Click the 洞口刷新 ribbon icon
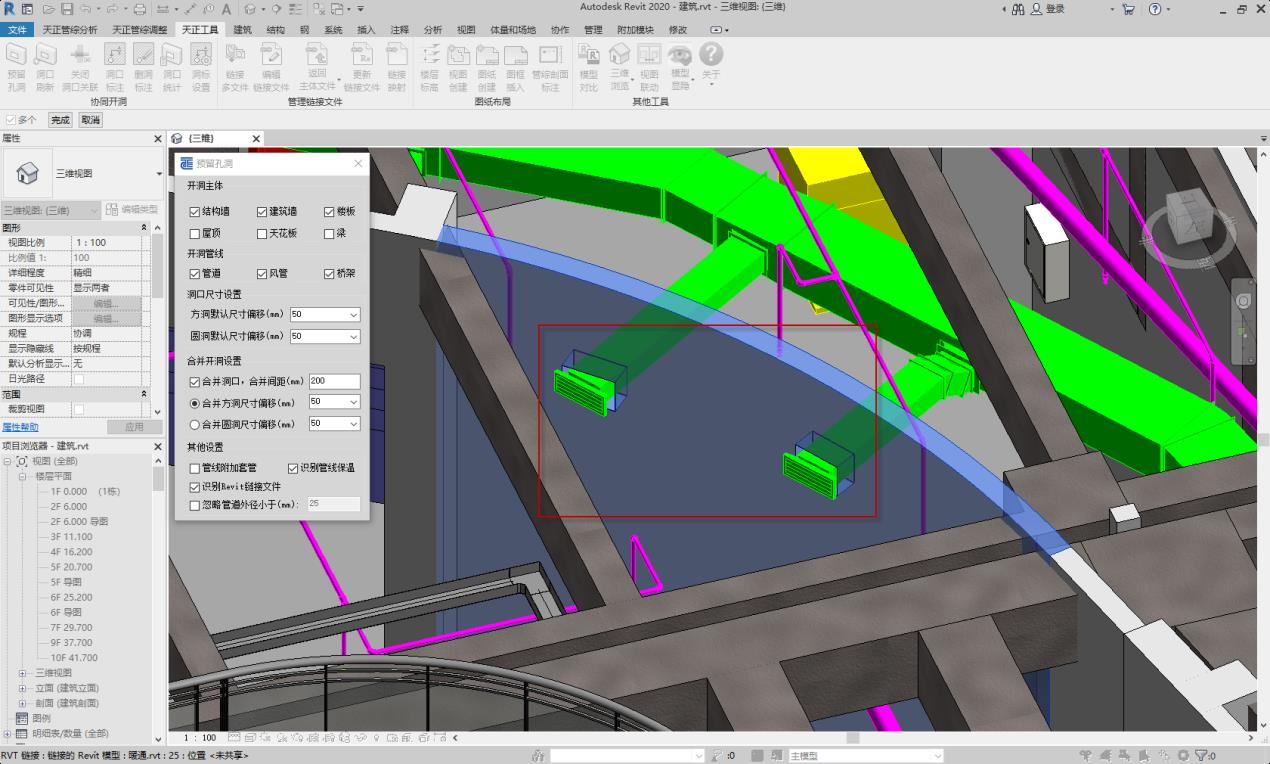 (45, 56)
